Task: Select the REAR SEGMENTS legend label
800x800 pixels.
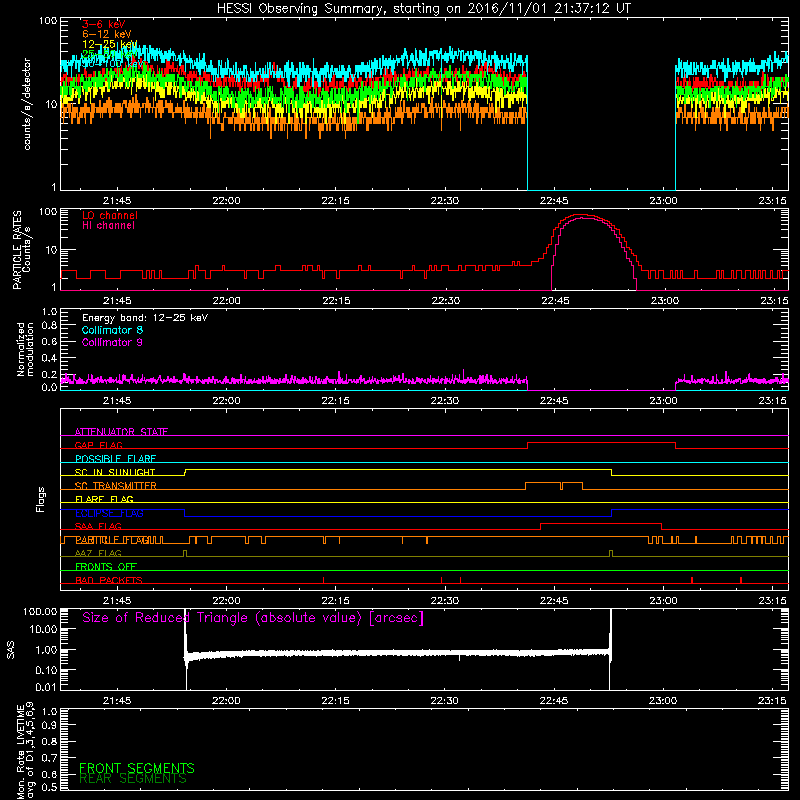Action: [x=133, y=779]
